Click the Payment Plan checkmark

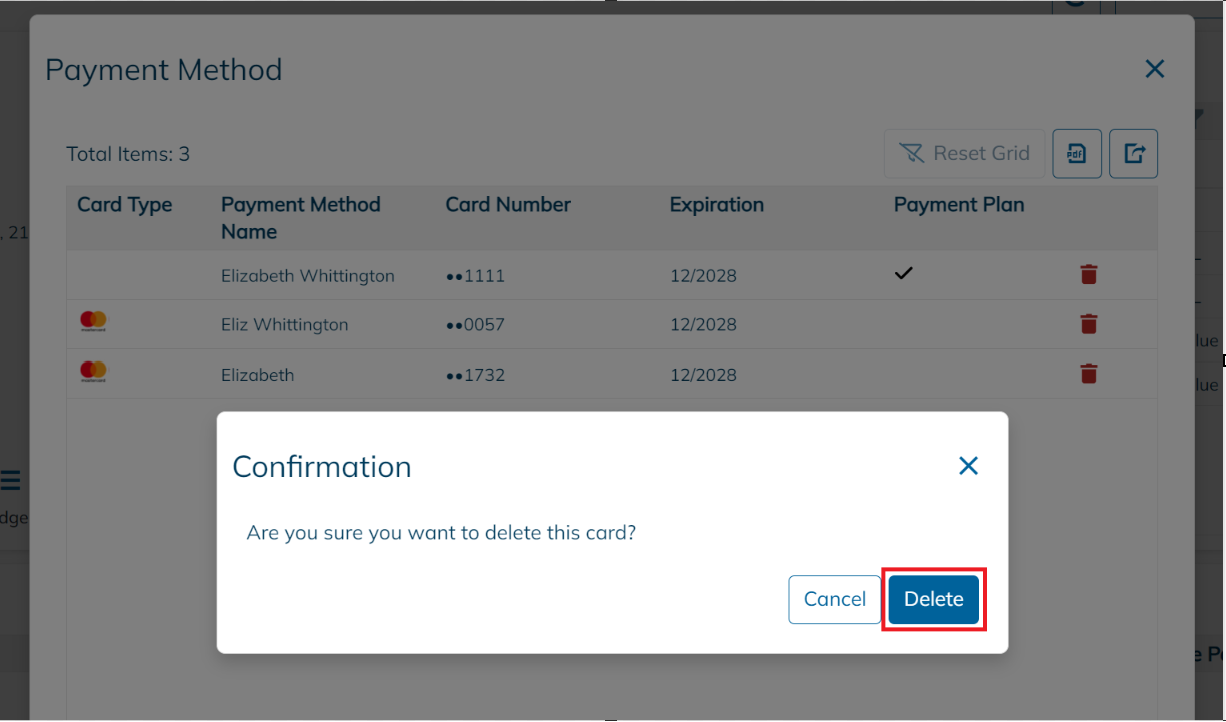pyautogui.click(x=903, y=273)
